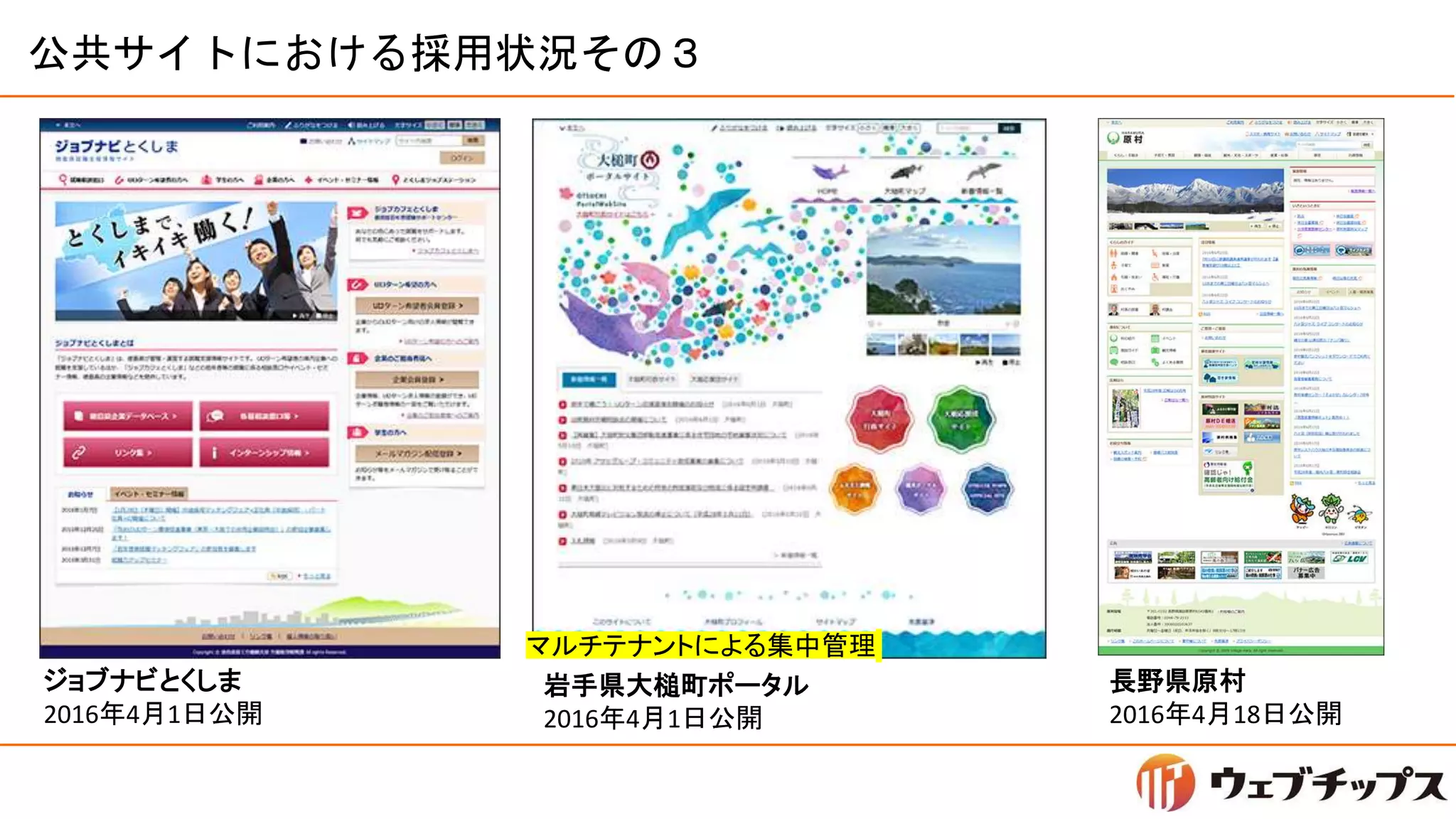The height and width of the screenshot is (819, 1456).
Task: Select the caption 長野県原村
Action: 1177,681
